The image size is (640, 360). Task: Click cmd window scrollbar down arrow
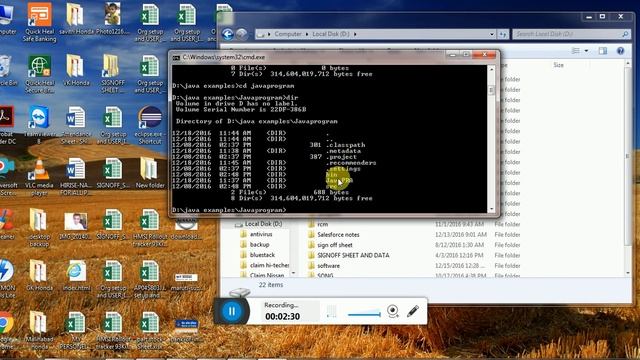[491, 209]
